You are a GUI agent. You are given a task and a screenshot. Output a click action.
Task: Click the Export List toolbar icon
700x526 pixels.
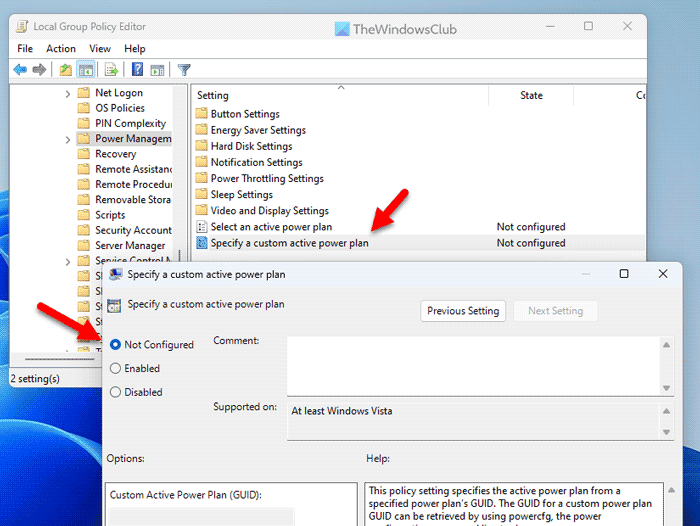[x=111, y=70]
